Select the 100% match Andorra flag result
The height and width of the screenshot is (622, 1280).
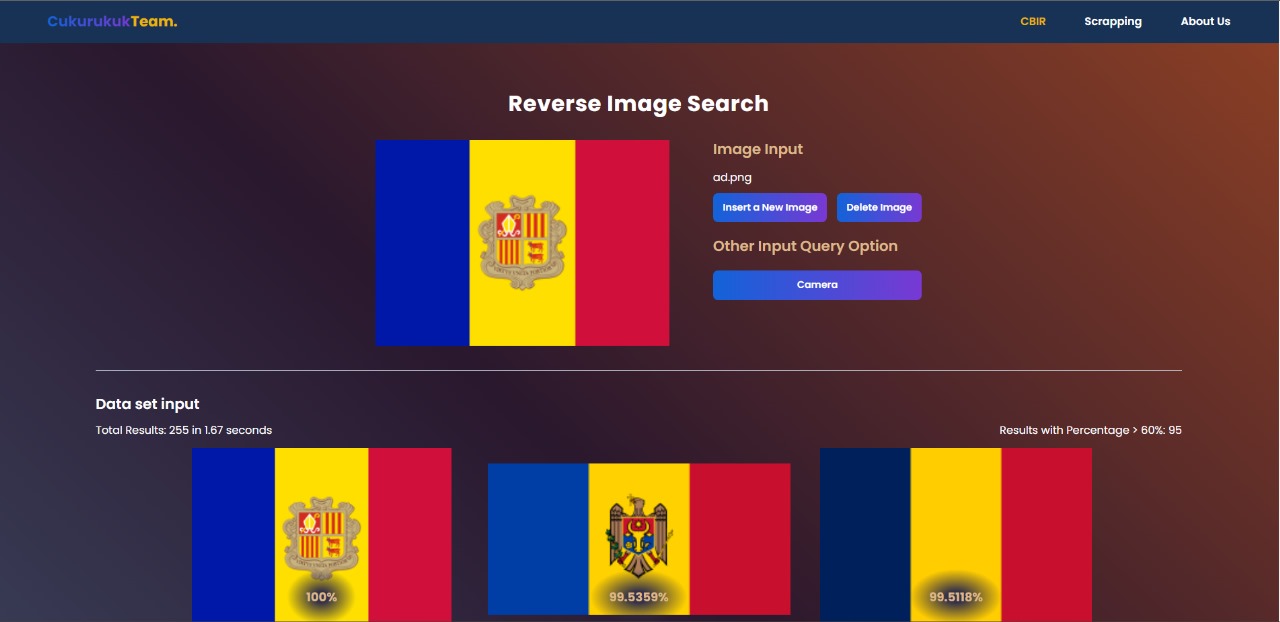(322, 535)
